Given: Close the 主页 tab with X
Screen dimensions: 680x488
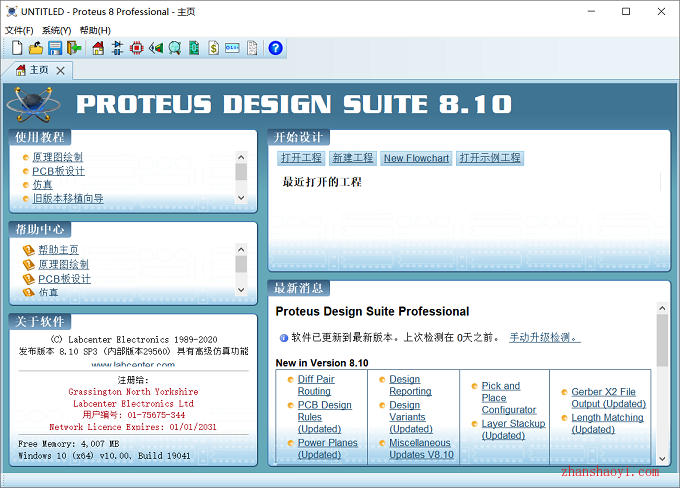Looking at the screenshot, I should coord(61,71).
